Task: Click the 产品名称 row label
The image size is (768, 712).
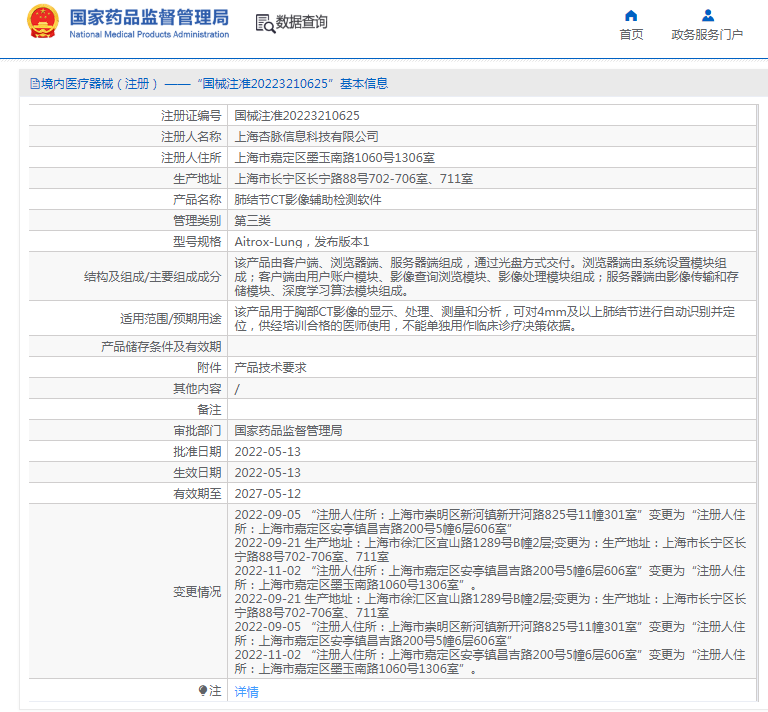Action: (197, 200)
